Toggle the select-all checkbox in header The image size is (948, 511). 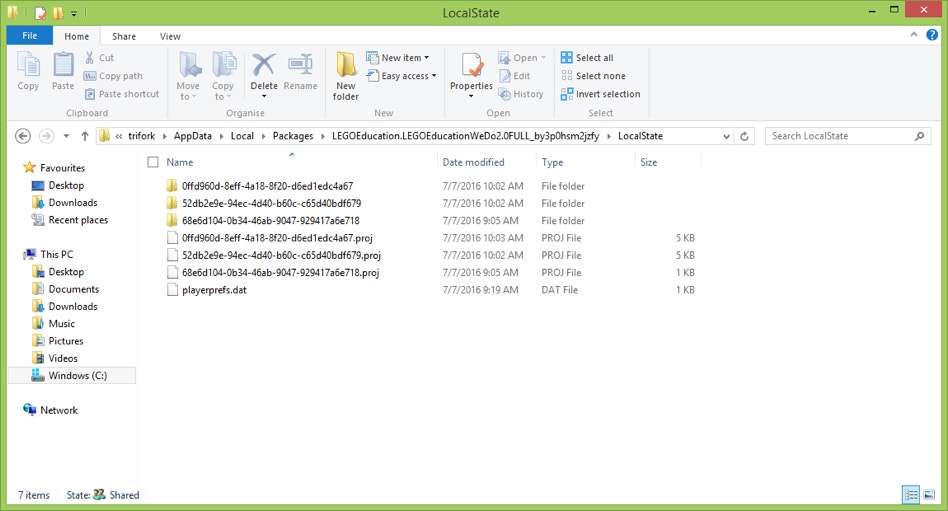point(153,162)
